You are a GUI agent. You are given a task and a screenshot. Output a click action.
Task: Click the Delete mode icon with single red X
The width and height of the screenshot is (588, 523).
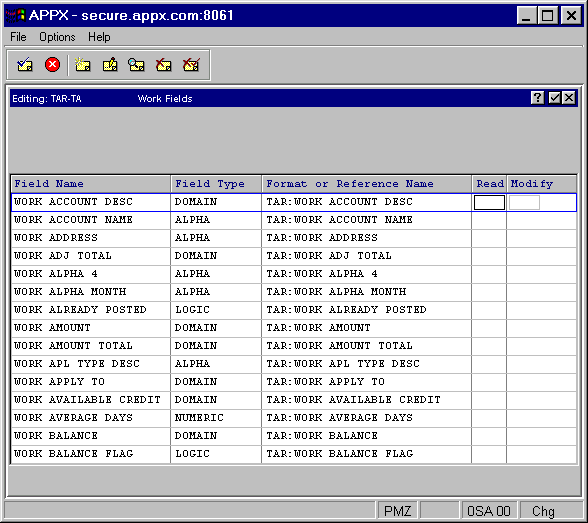point(164,65)
